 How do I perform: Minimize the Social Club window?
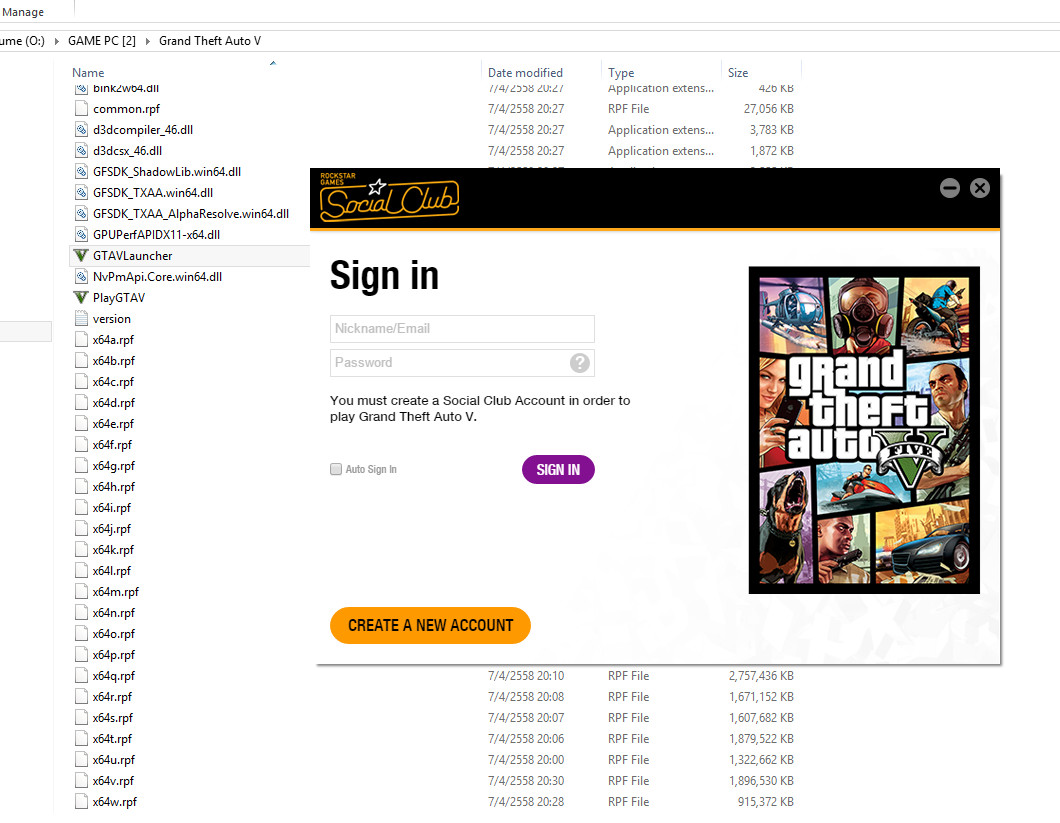click(x=950, y=188)
